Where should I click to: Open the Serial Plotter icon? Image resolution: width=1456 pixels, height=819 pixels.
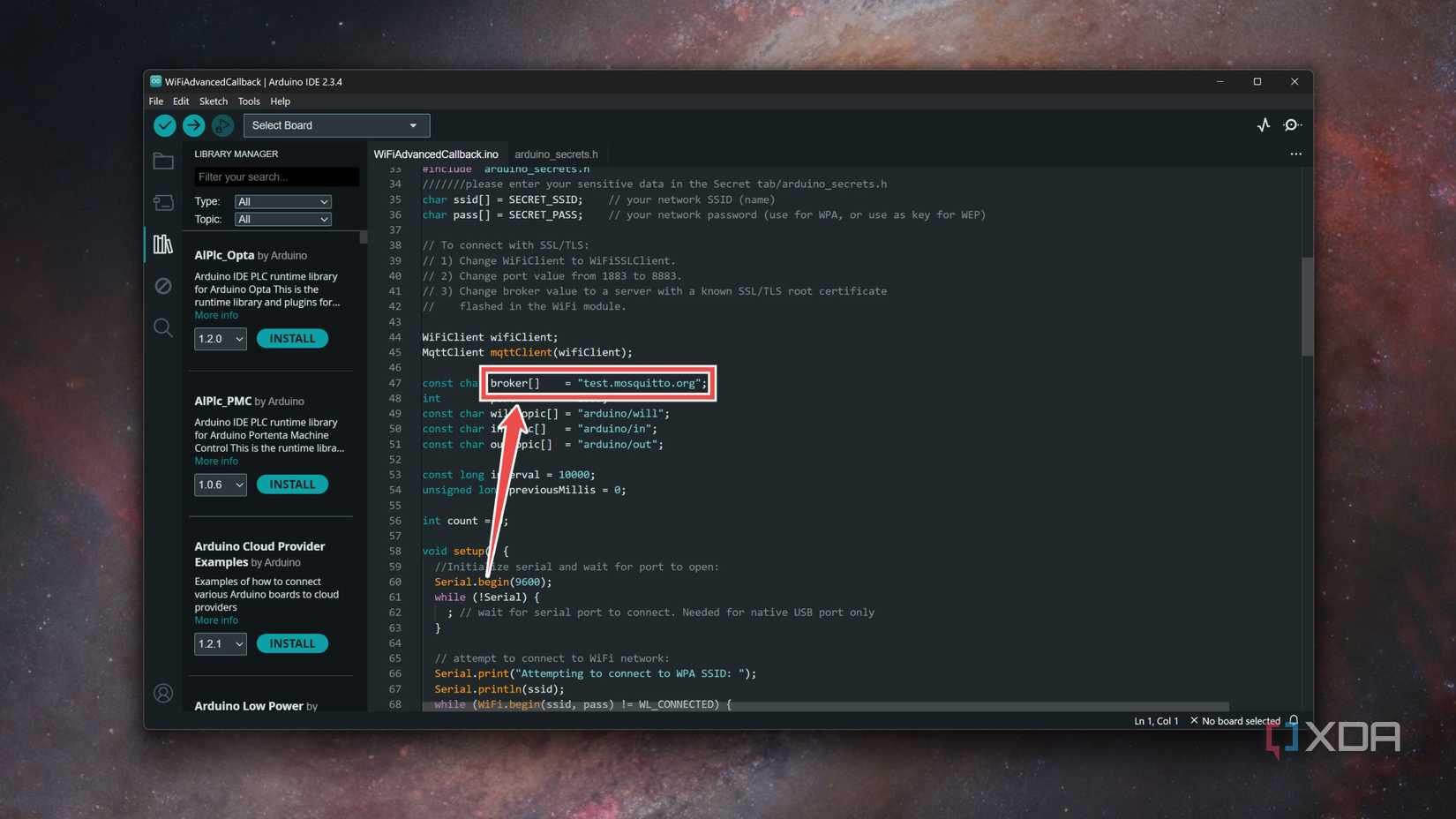point(1264,124)
